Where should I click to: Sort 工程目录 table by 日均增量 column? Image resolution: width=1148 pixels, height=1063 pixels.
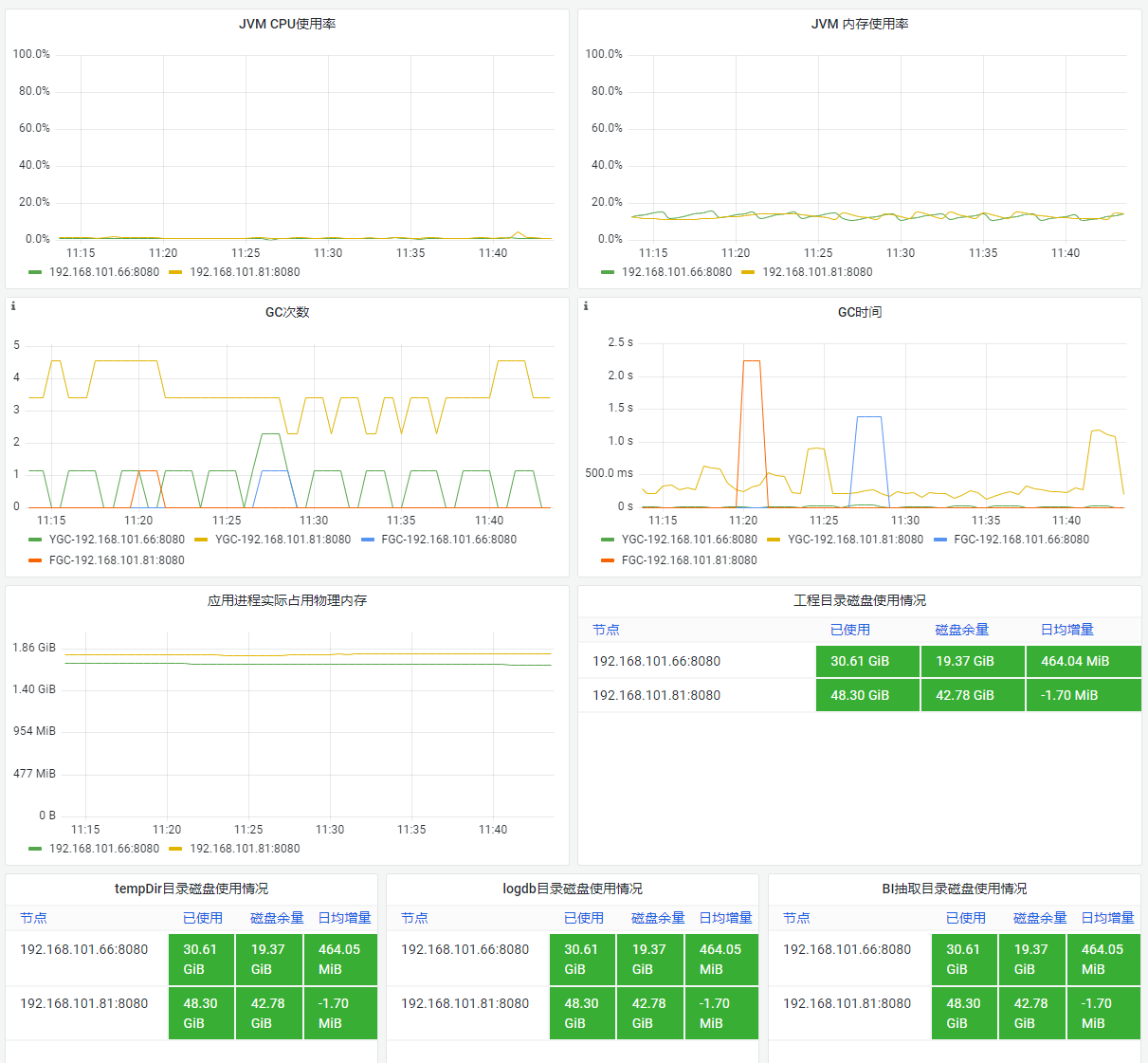(1067, 630)
